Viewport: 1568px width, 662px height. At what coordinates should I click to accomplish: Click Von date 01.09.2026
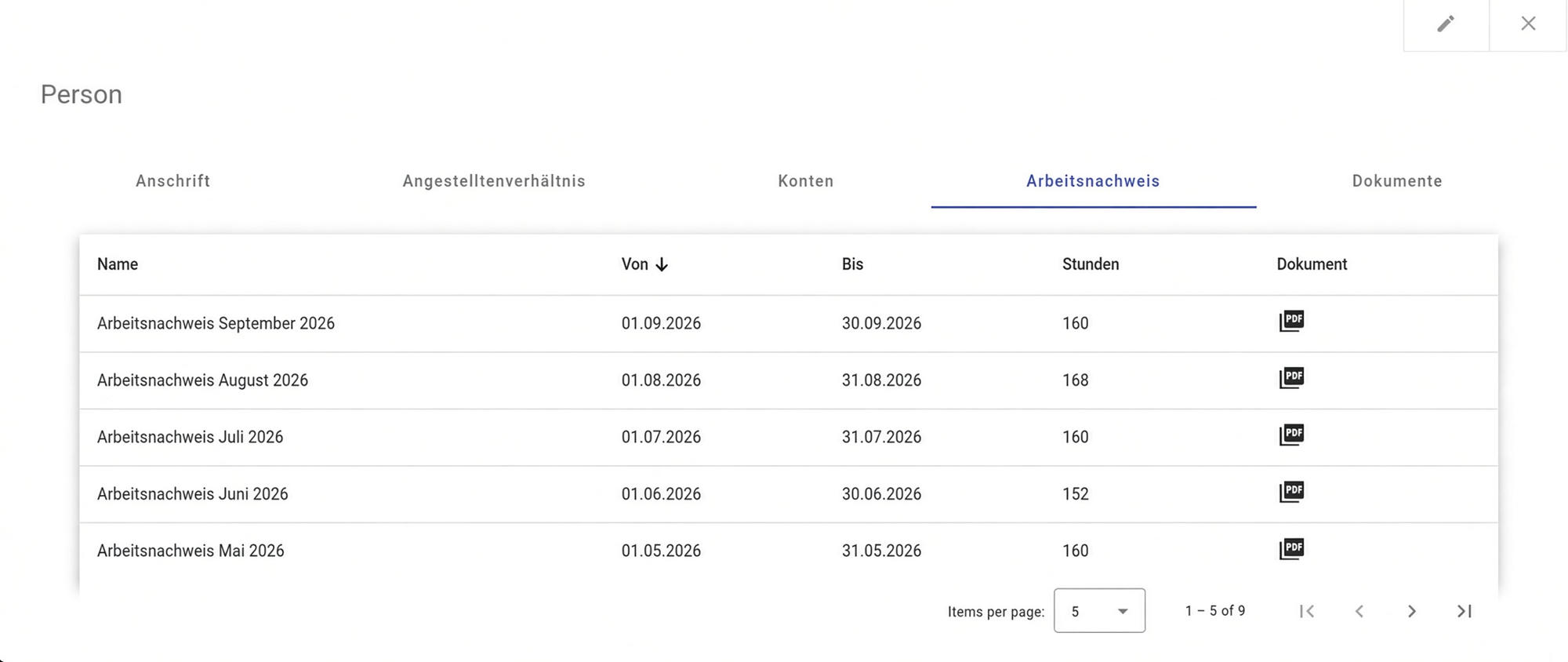coord(661,323)
